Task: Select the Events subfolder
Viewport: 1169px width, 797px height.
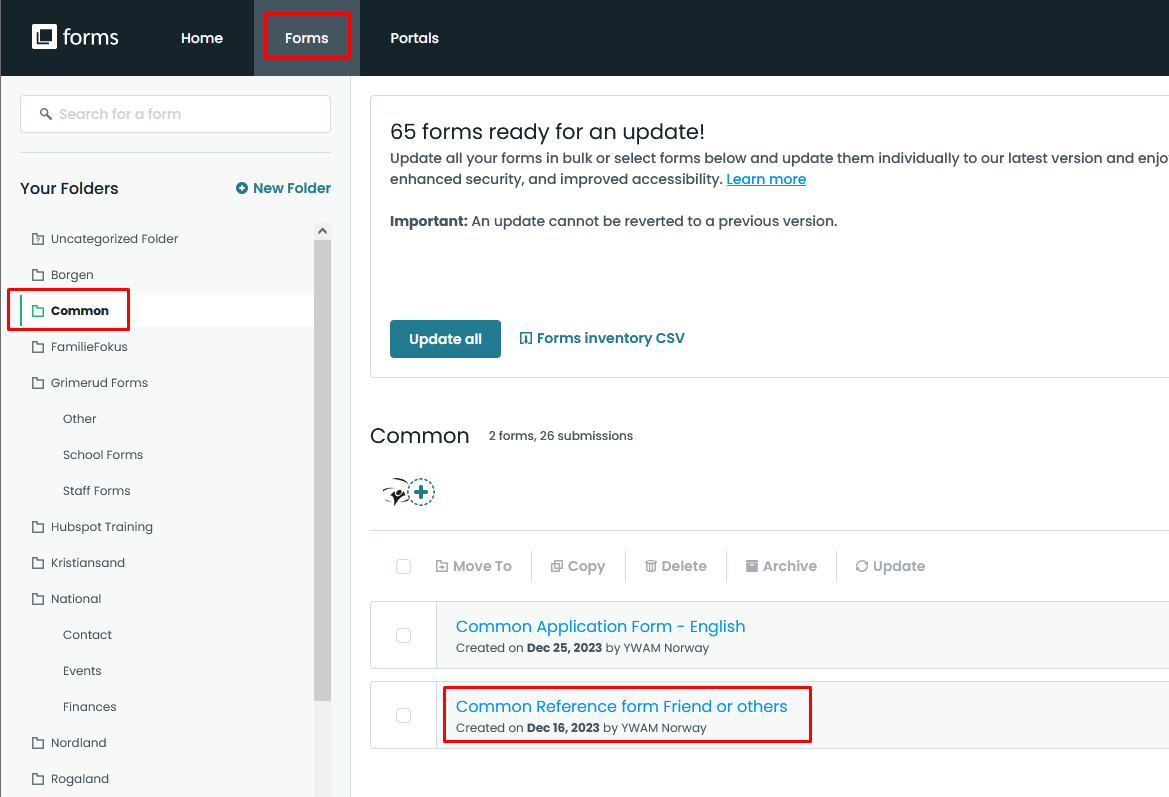Action: pos(82,671)
